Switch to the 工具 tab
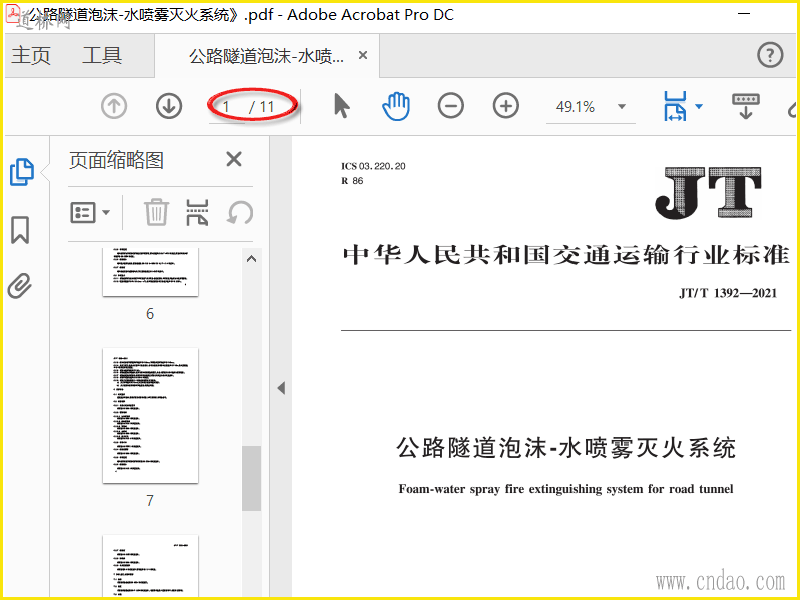This screenshot has height=600, width=800. 102,55
